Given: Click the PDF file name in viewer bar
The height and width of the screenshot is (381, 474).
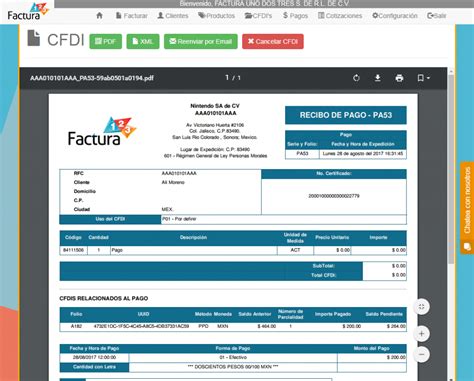Looking at the screenshot, I should click(92, 78).
